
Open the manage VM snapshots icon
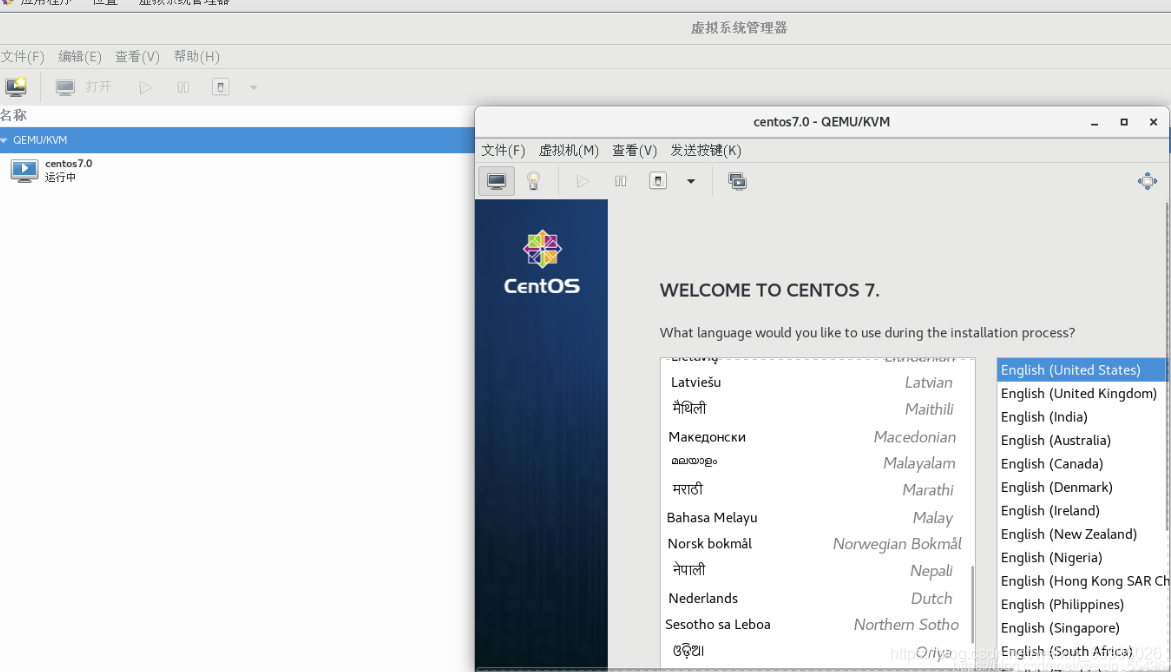pyautogui.click(x=737, y=181)
